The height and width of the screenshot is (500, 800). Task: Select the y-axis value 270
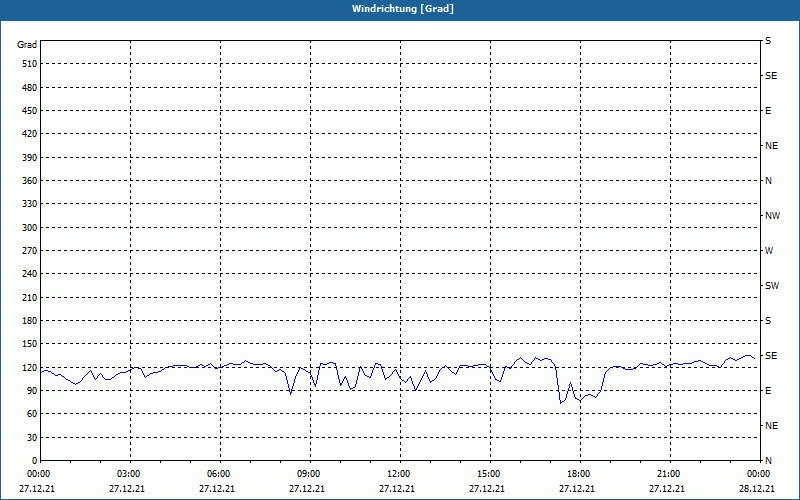[30, 251]
